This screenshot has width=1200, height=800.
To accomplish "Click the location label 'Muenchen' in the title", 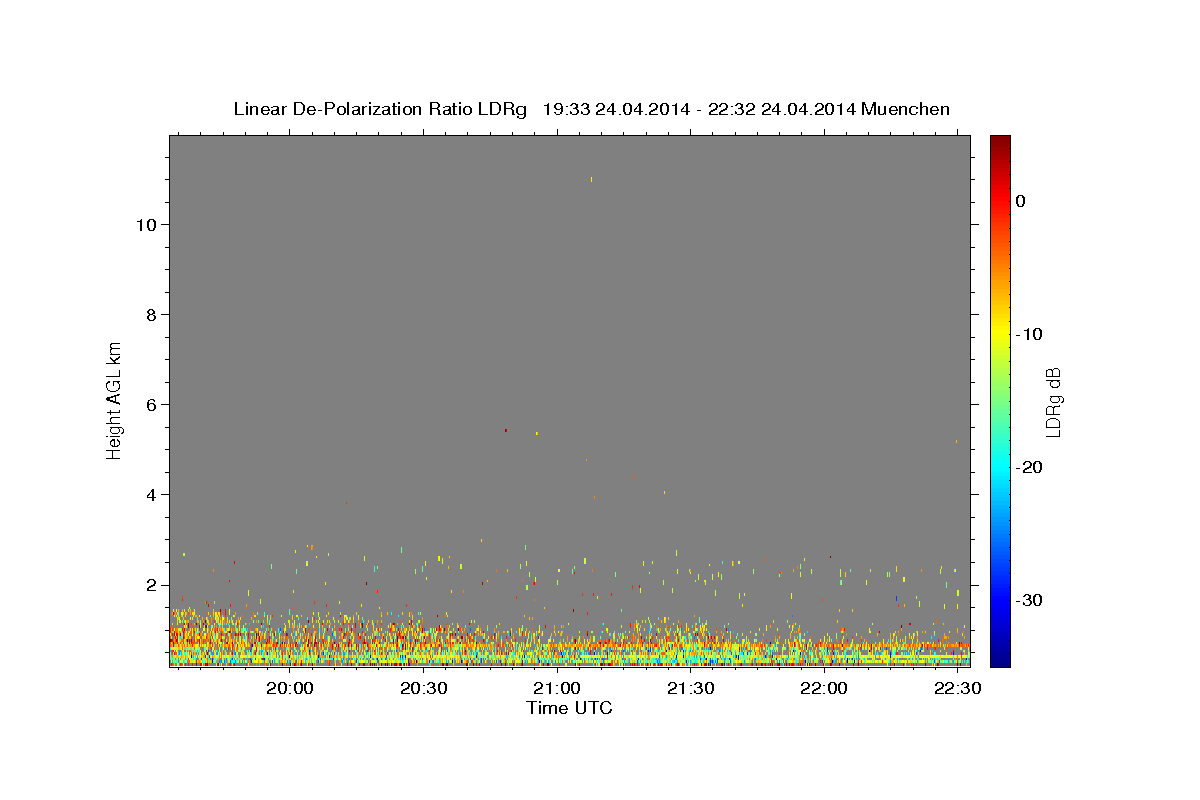I will (x=906, y=109).
